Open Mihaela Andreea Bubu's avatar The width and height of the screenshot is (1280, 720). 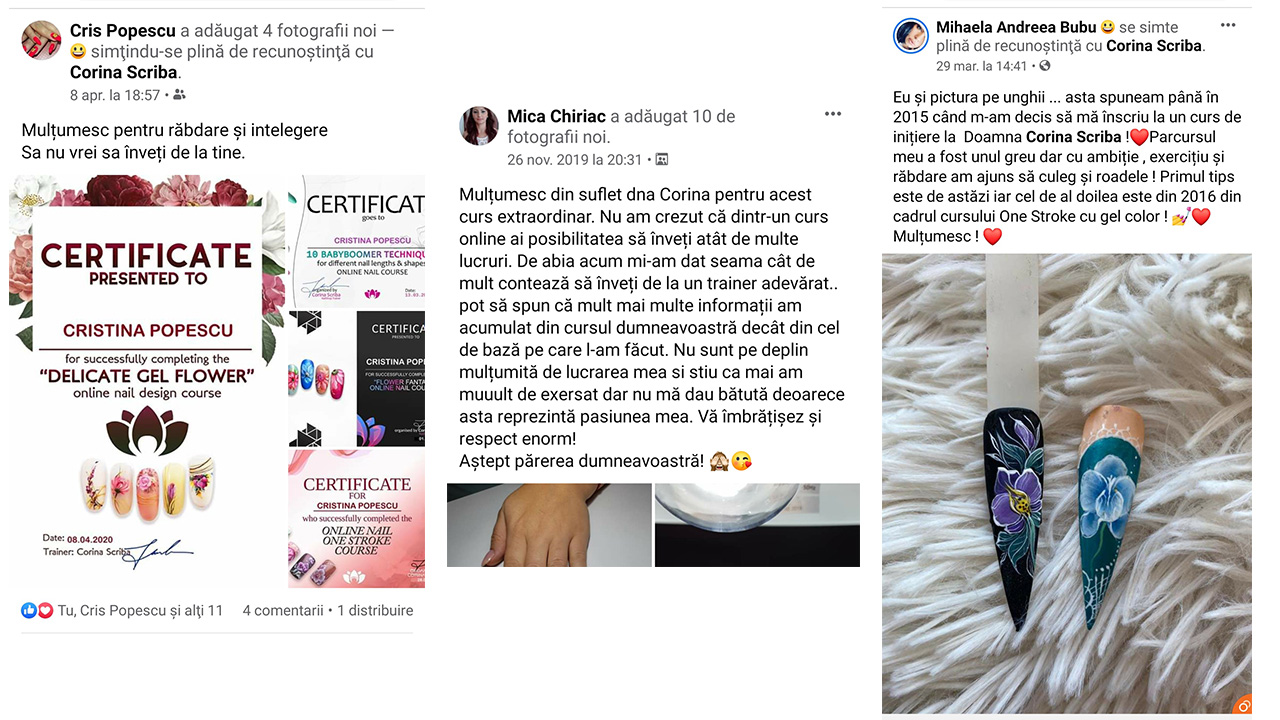[x=911, y=36]
